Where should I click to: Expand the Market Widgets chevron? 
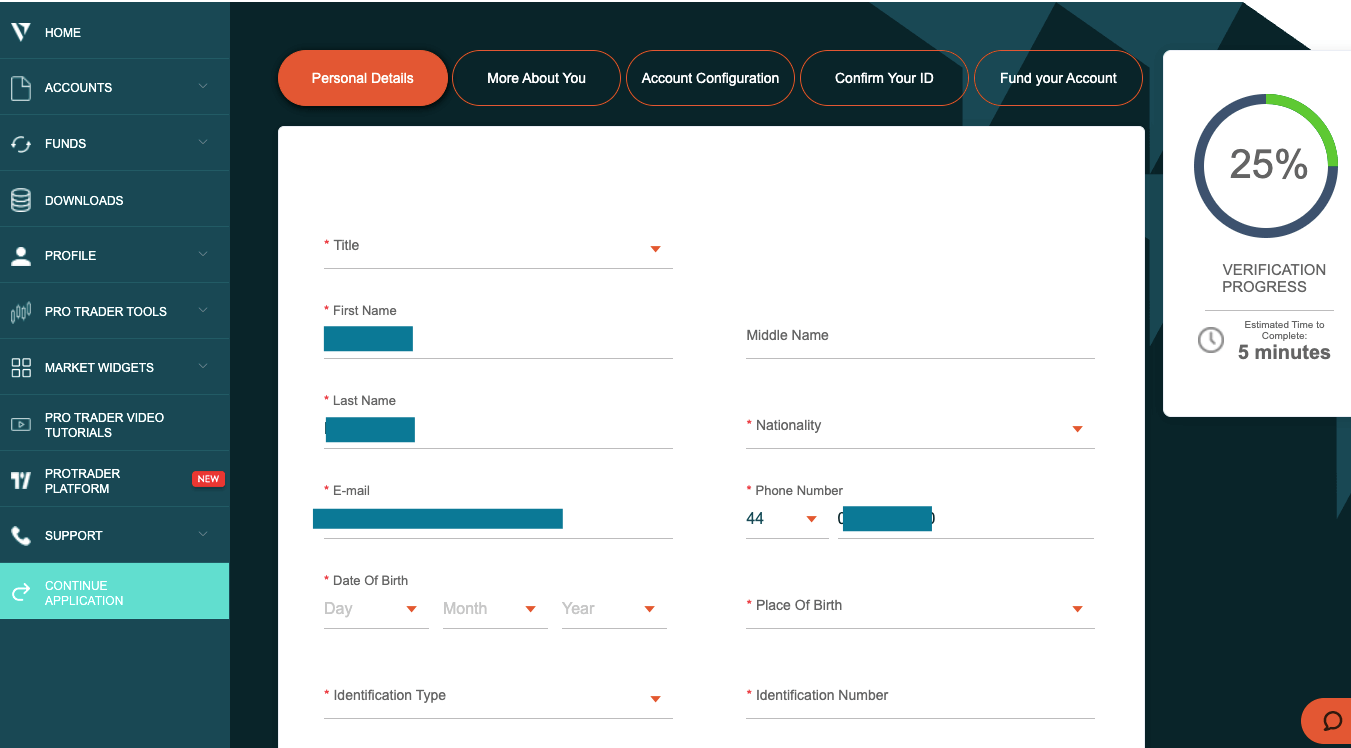point(203,367)
